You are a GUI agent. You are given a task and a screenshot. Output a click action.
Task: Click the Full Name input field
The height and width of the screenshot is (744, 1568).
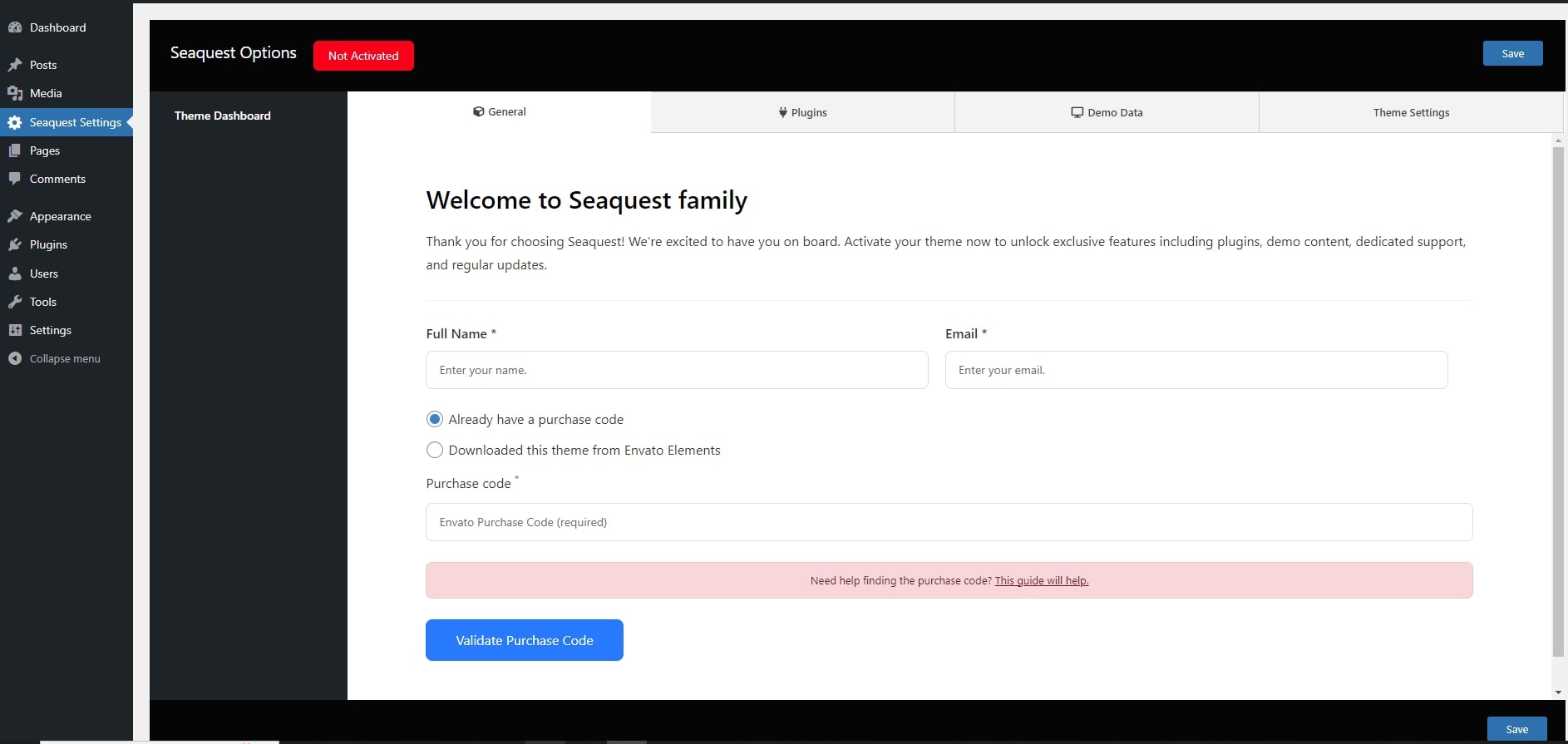coord(677,370)
